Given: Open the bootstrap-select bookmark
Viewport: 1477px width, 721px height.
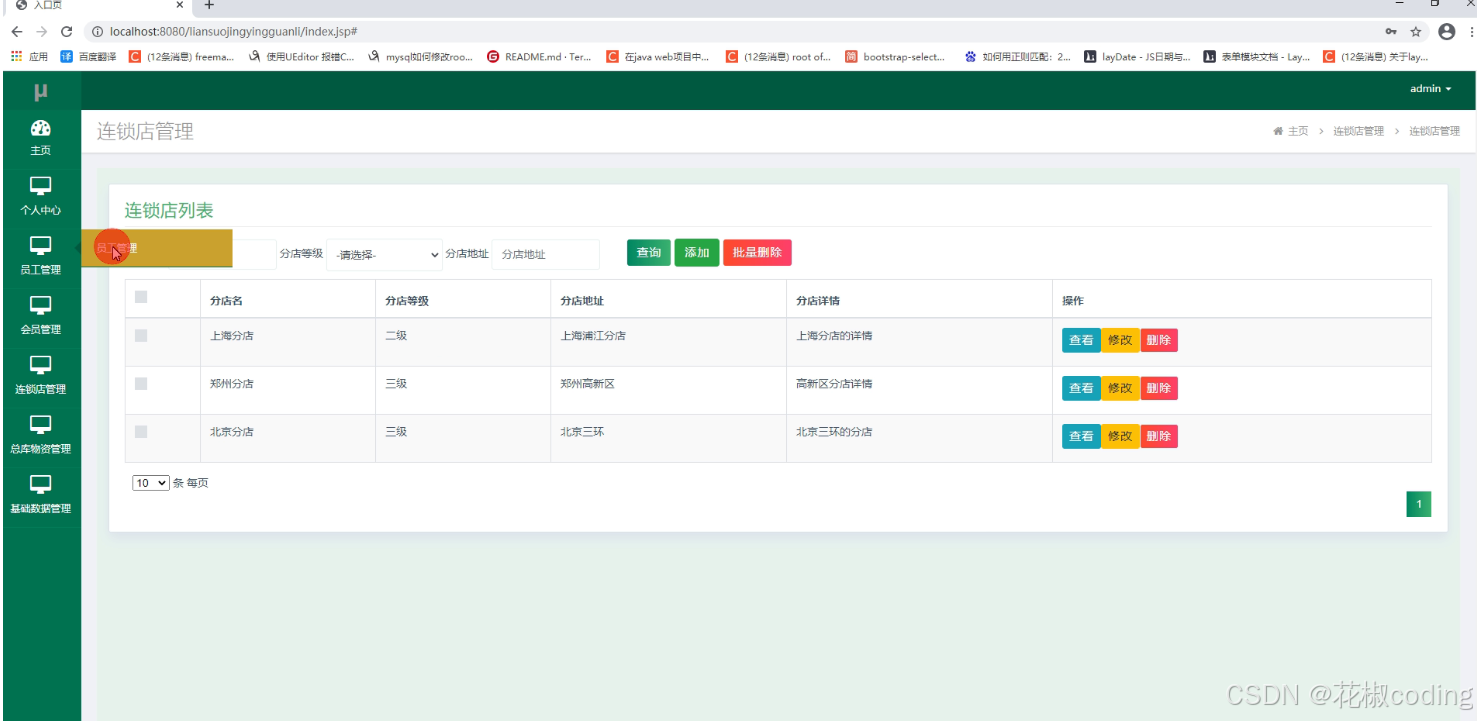Looking at the screenshot, I should (x=895, y=57).
